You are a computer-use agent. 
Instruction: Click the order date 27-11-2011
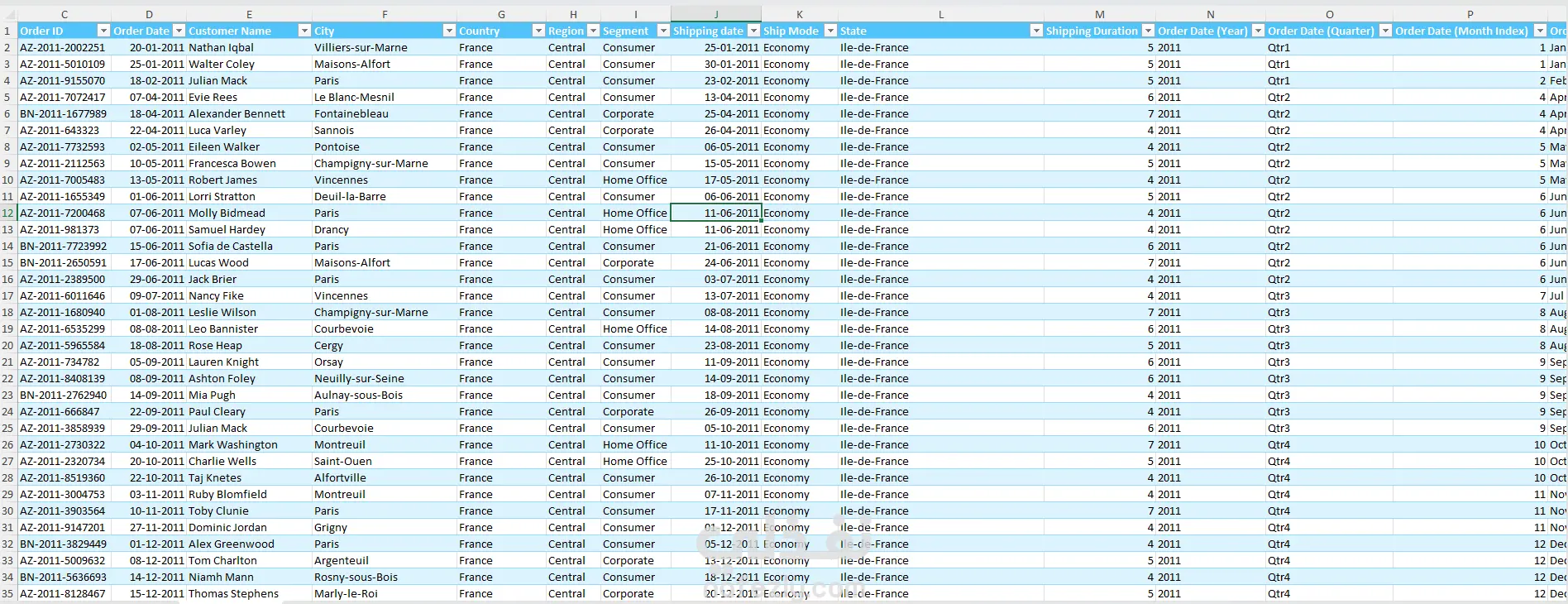pyautogui.click(x=156, y=527)
